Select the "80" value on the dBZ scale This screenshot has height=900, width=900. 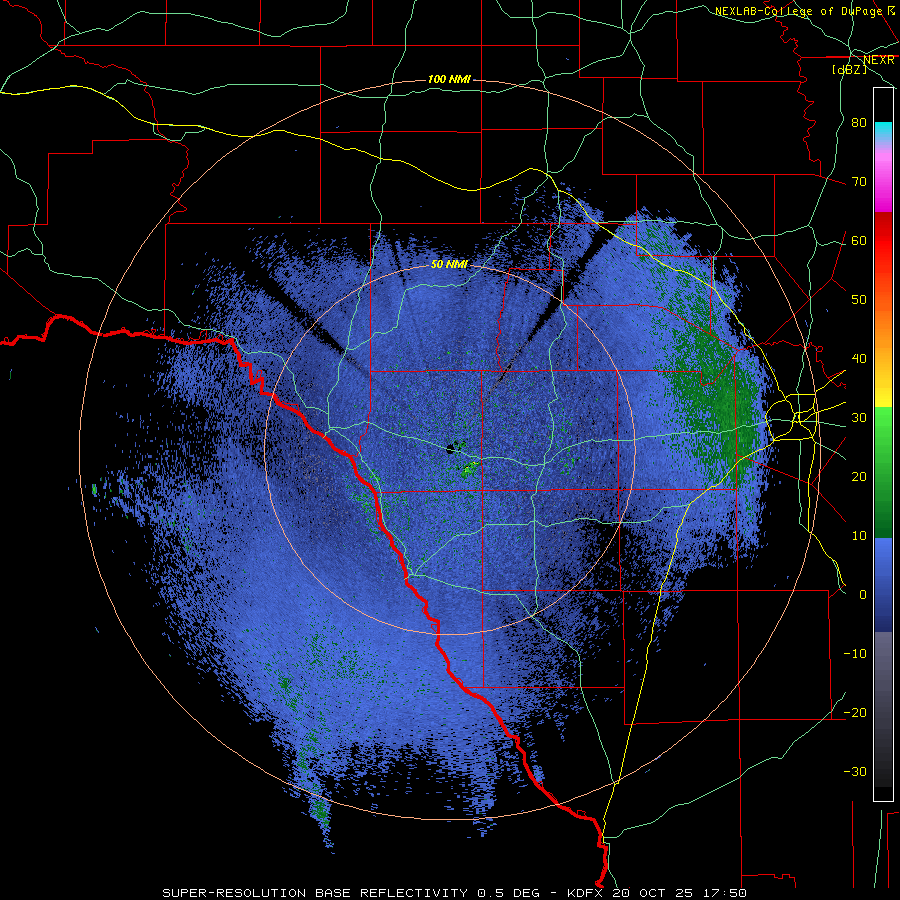pyautogui.click(x=859, y=123)
